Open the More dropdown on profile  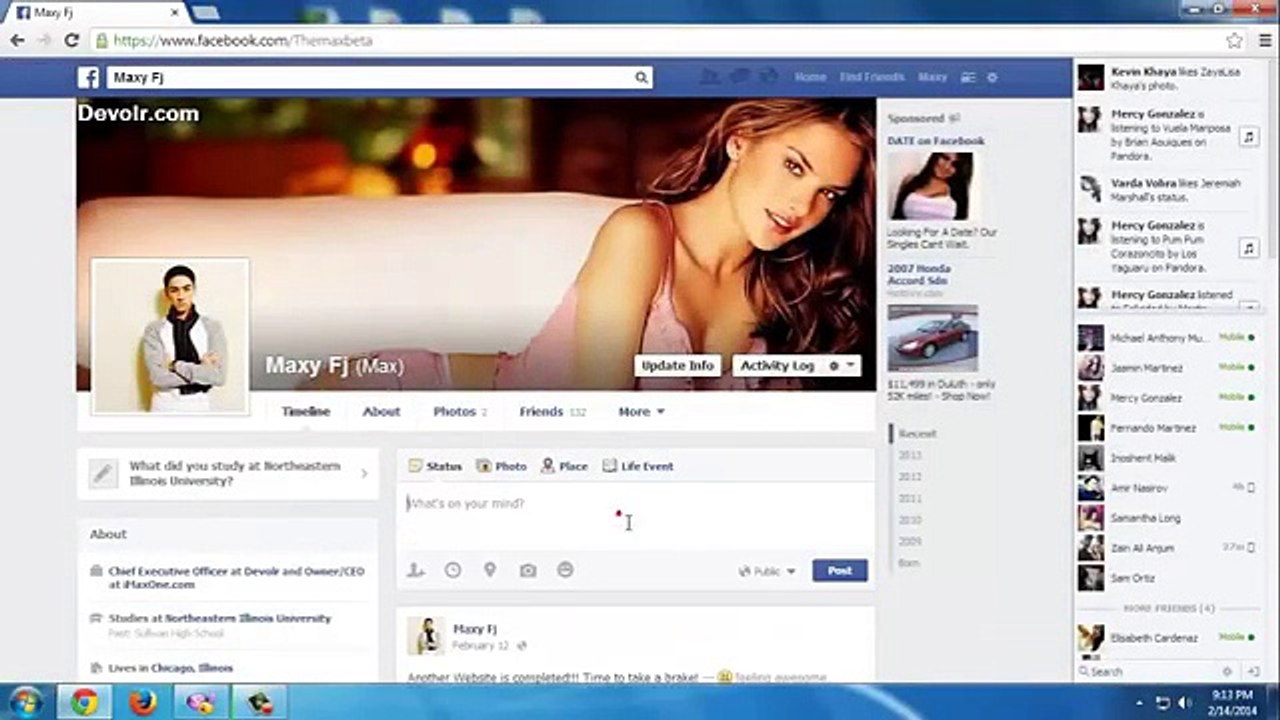click(641, 411)
